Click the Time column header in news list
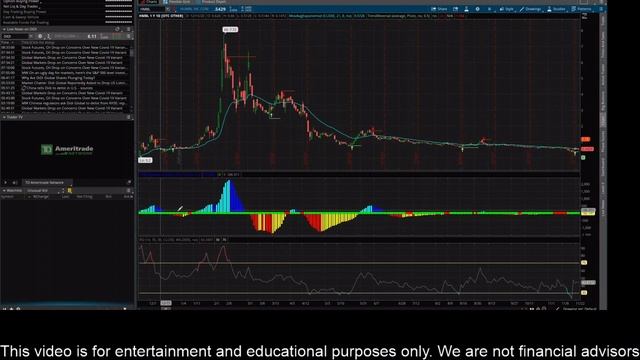The image size is (640, 360). (7, 42)
